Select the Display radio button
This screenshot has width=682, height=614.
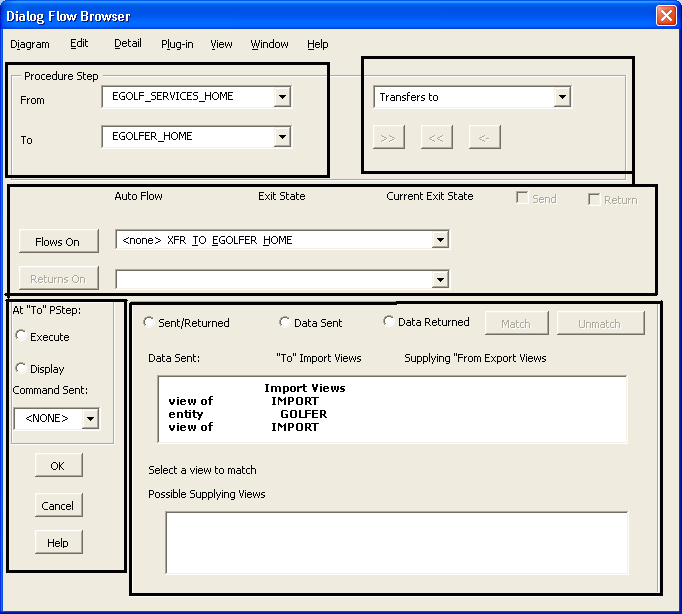(x=22, y=369)
